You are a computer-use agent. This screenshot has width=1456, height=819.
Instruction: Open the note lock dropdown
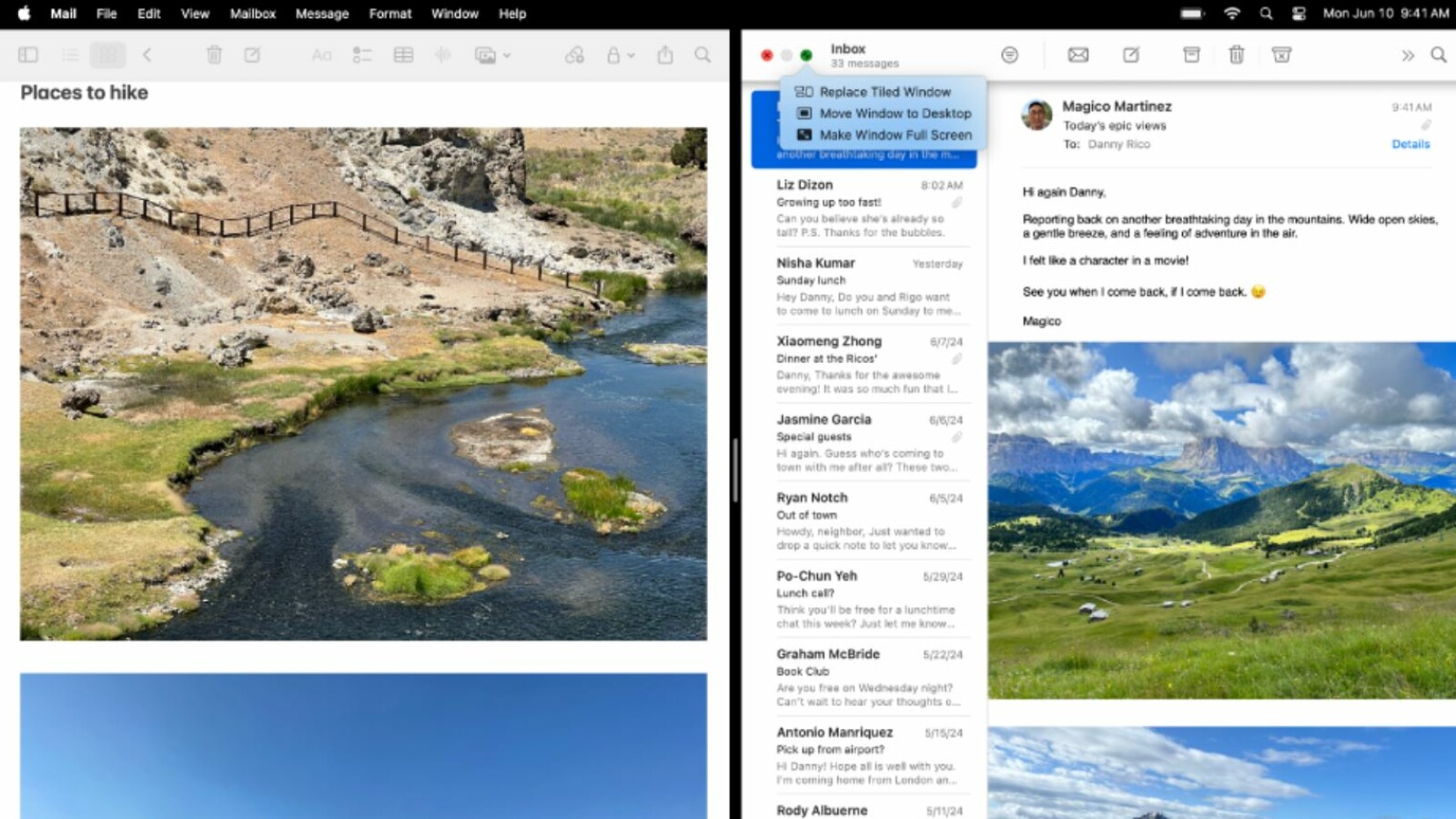[x=620, y=55]
